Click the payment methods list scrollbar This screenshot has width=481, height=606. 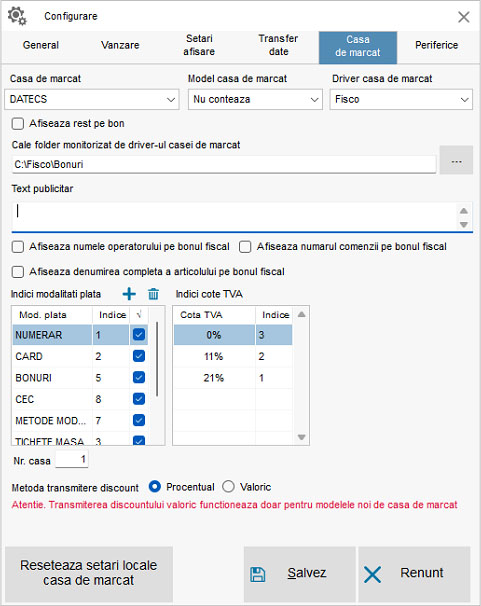157,359
